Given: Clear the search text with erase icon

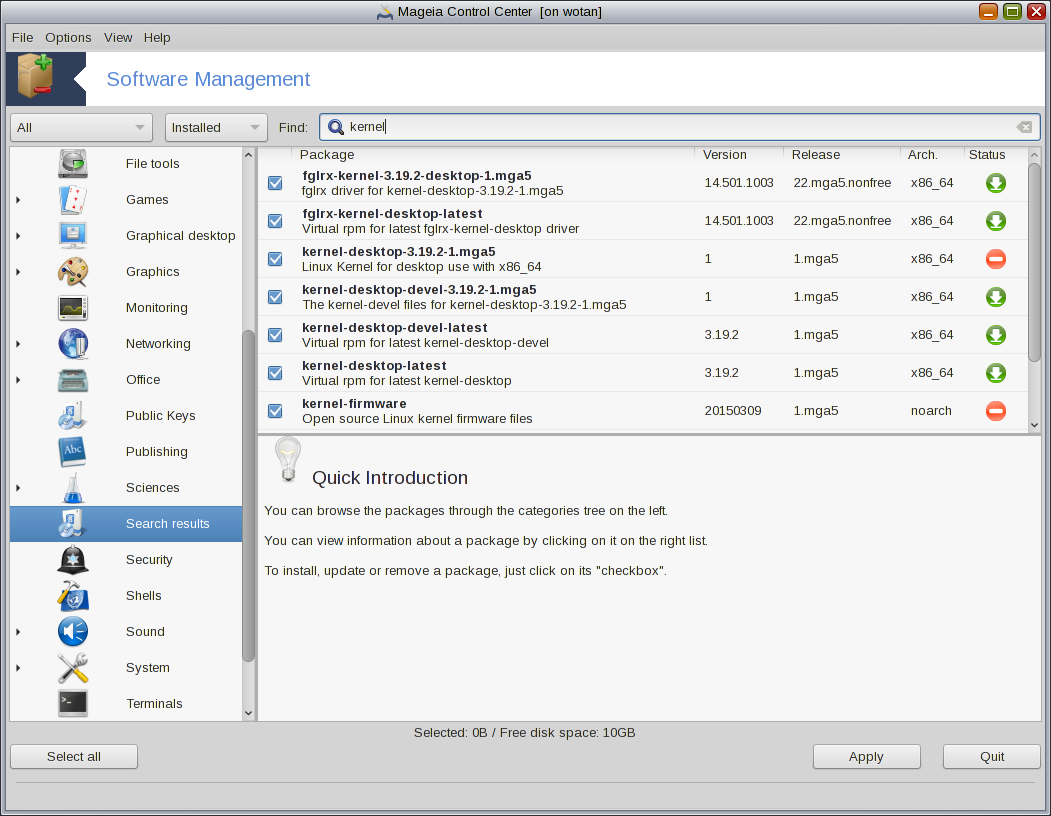Looking at the screenshot, I should [1024, 127].
